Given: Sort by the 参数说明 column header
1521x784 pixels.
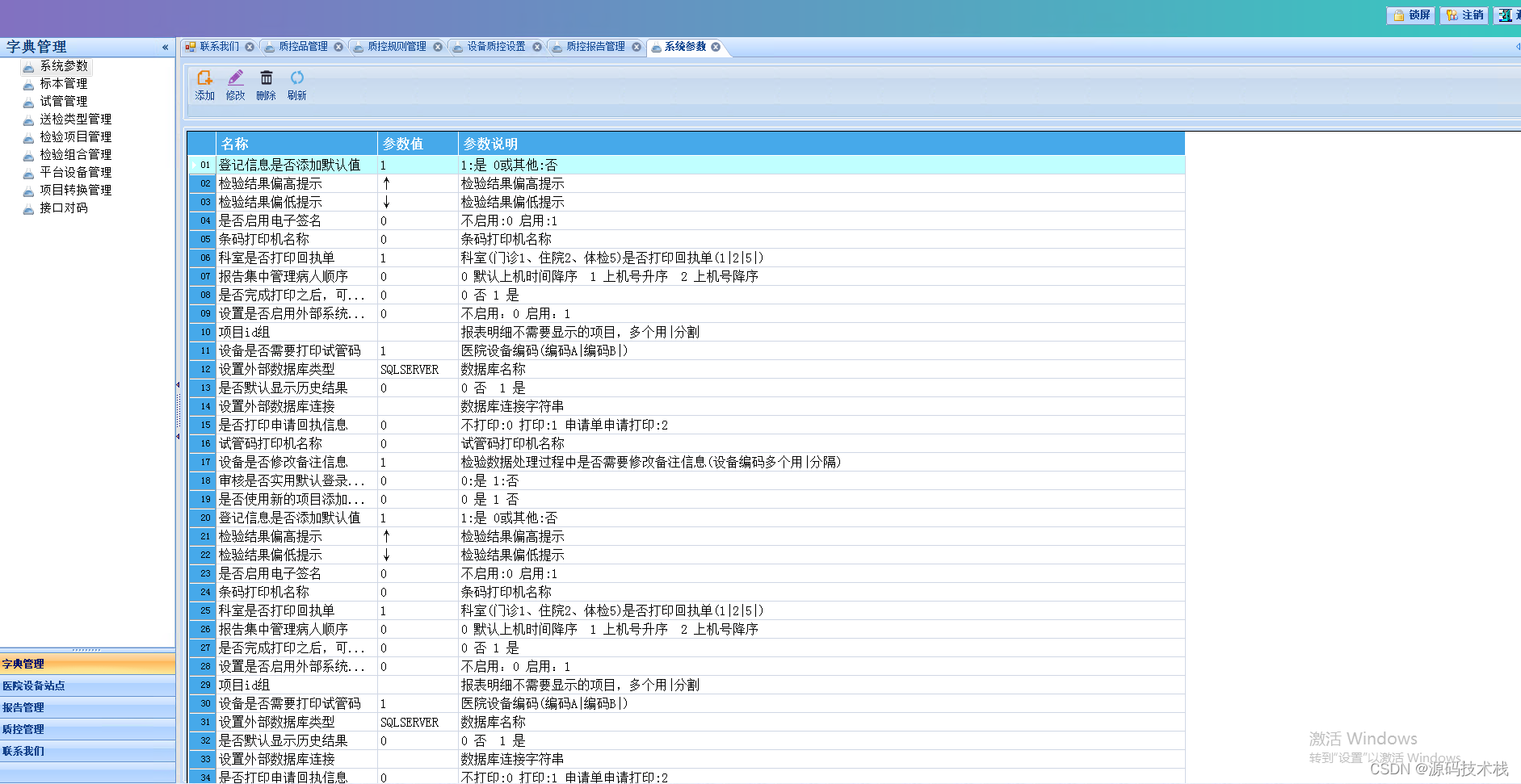Looking at the screenshot, I should point(821,144).
